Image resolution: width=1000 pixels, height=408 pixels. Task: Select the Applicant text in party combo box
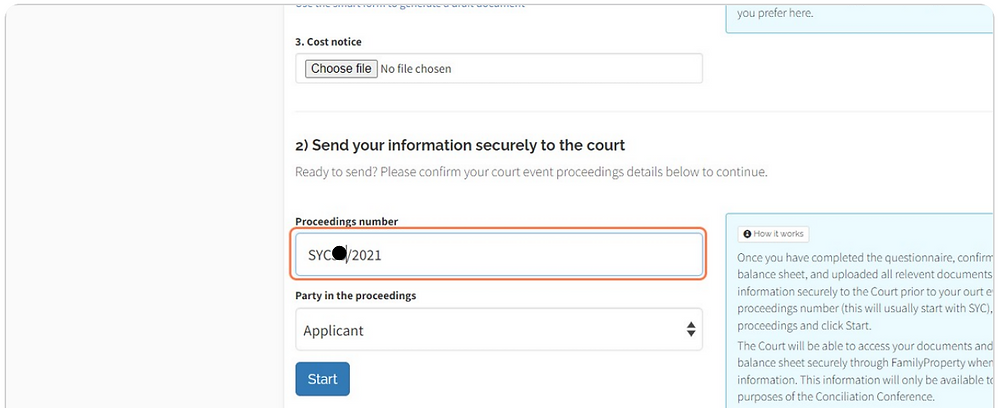coord(333,331)
